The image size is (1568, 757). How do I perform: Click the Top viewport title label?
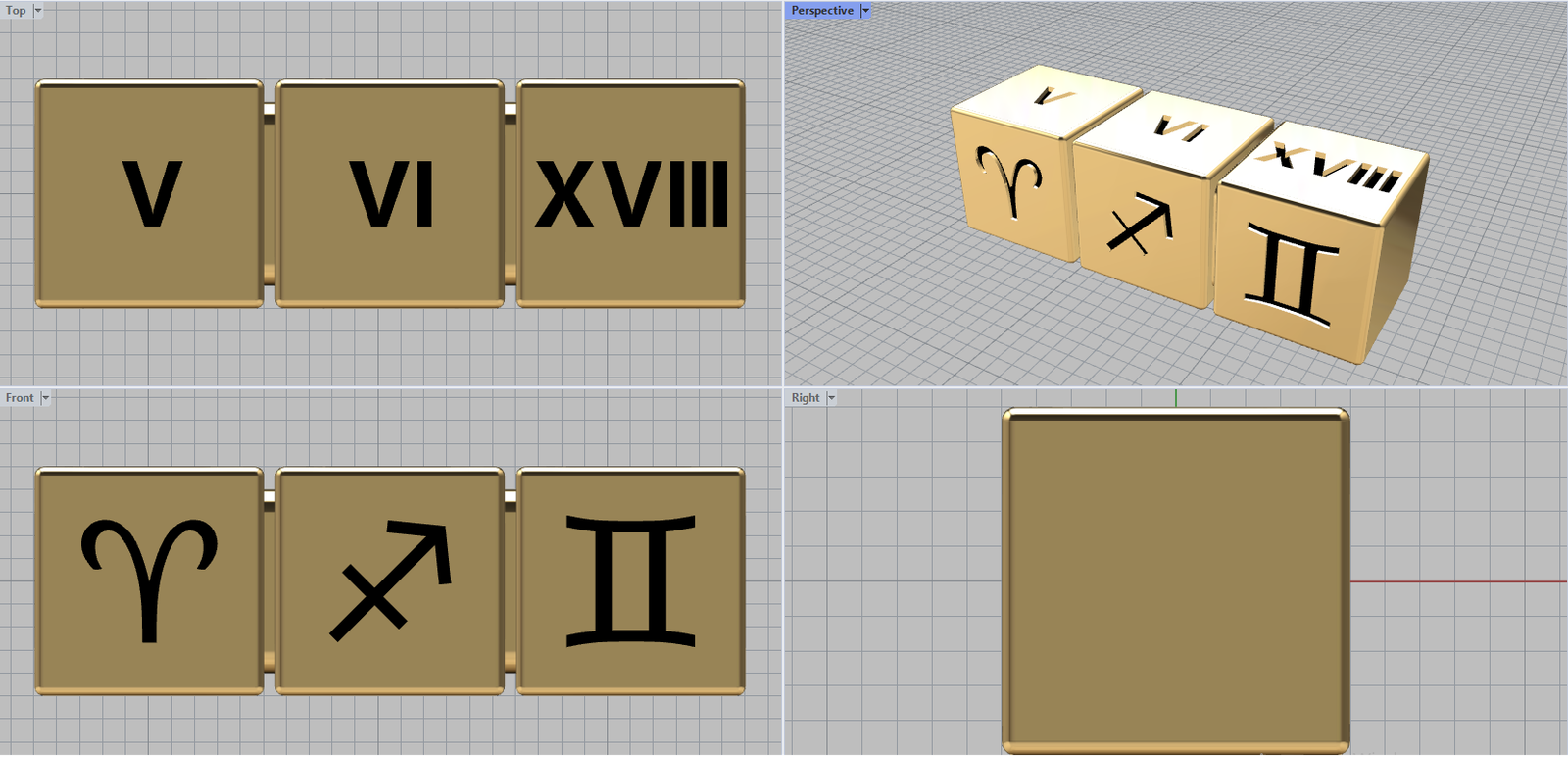16,11
